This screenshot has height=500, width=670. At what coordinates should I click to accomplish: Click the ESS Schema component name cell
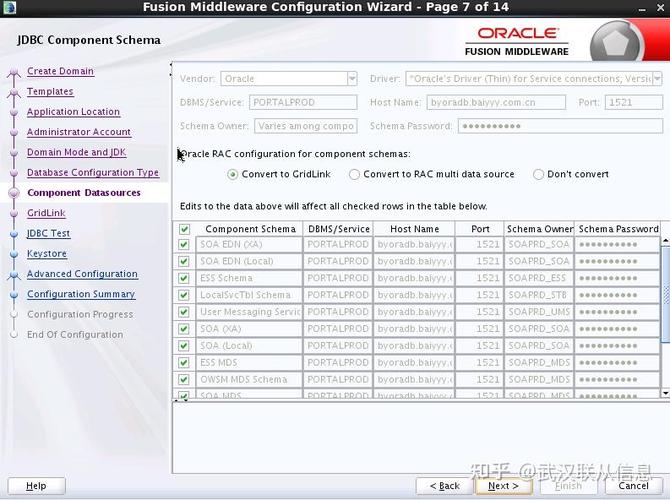[x=249, y=278]
